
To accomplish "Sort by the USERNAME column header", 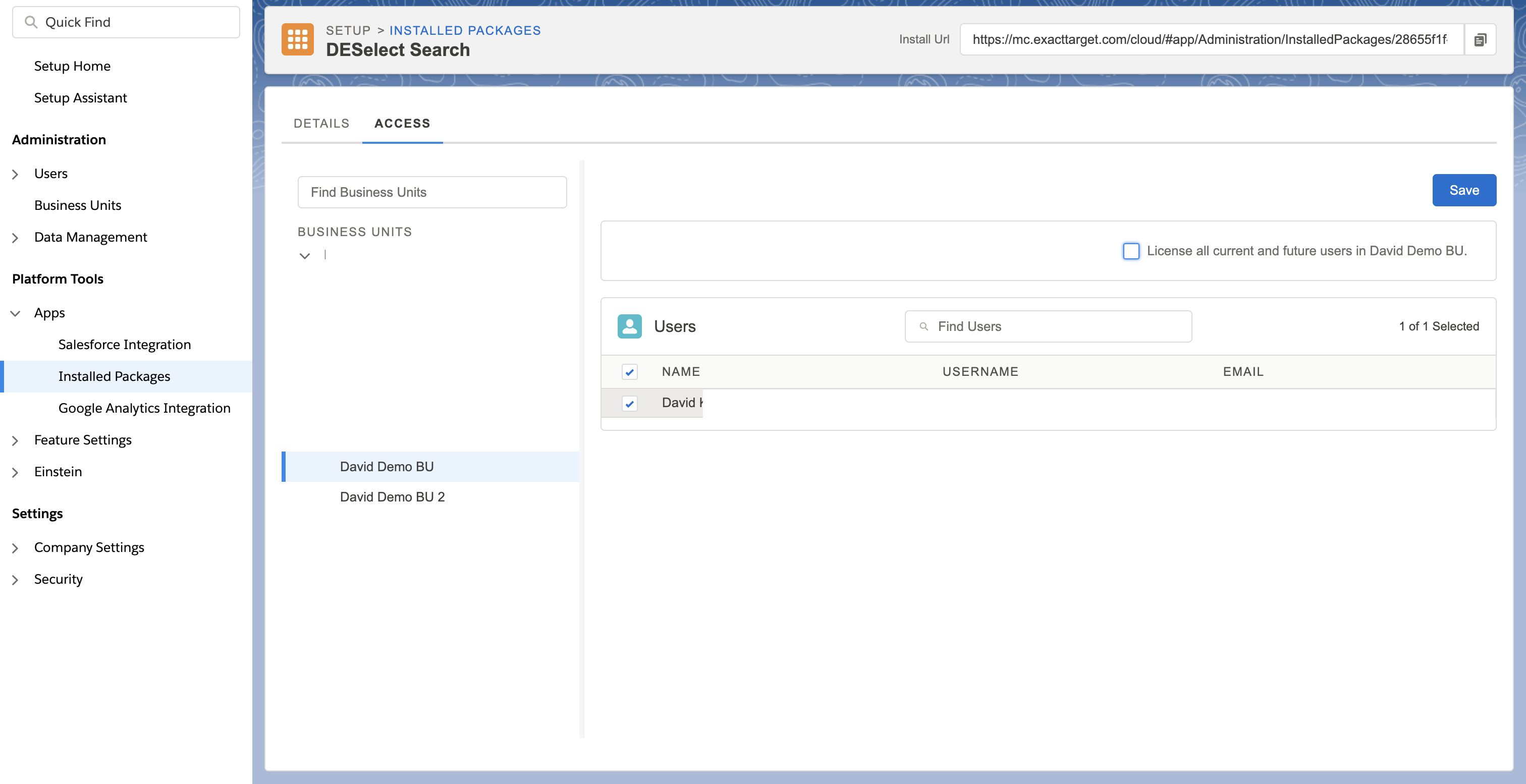I will coord(980,371).
